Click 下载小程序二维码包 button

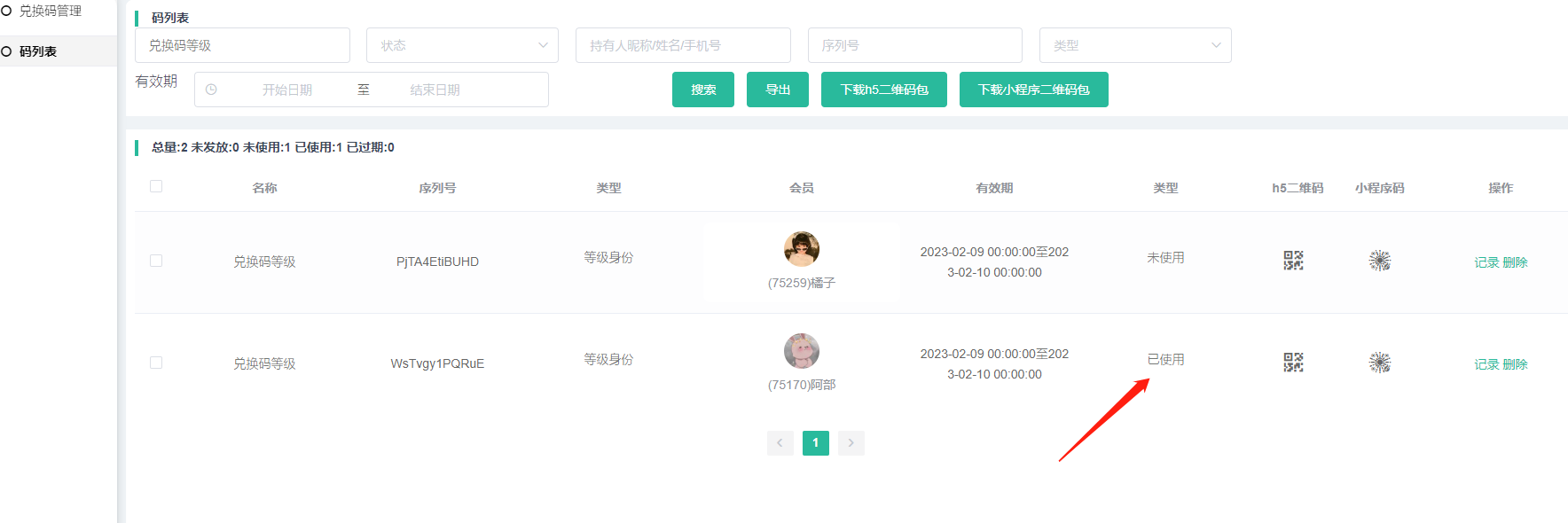pos(1034,90)
